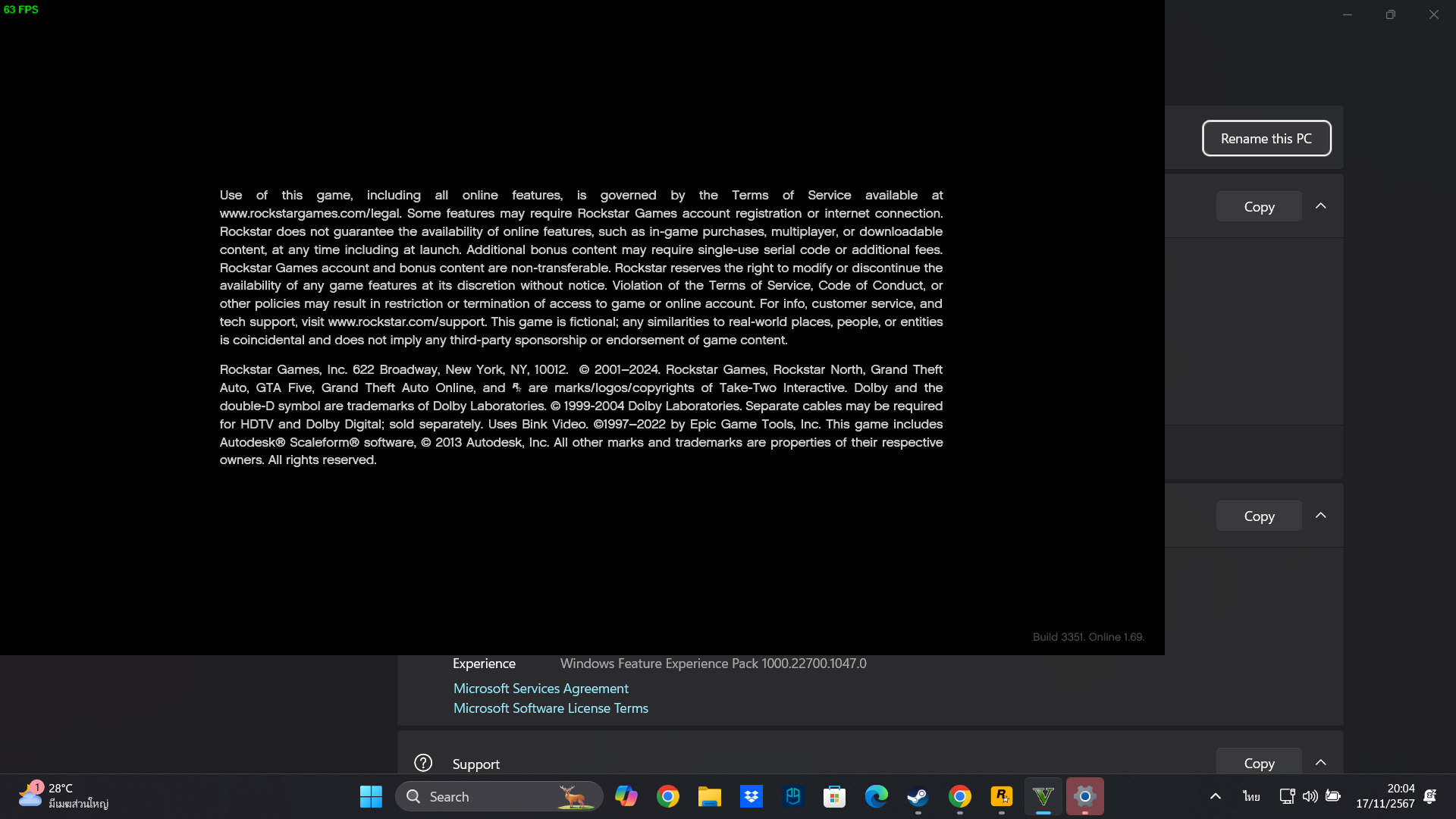Viewport: 1456px width, 819px height.
Task: Open Microsoft Copilot from the taskbar
Action: [626, 796]
